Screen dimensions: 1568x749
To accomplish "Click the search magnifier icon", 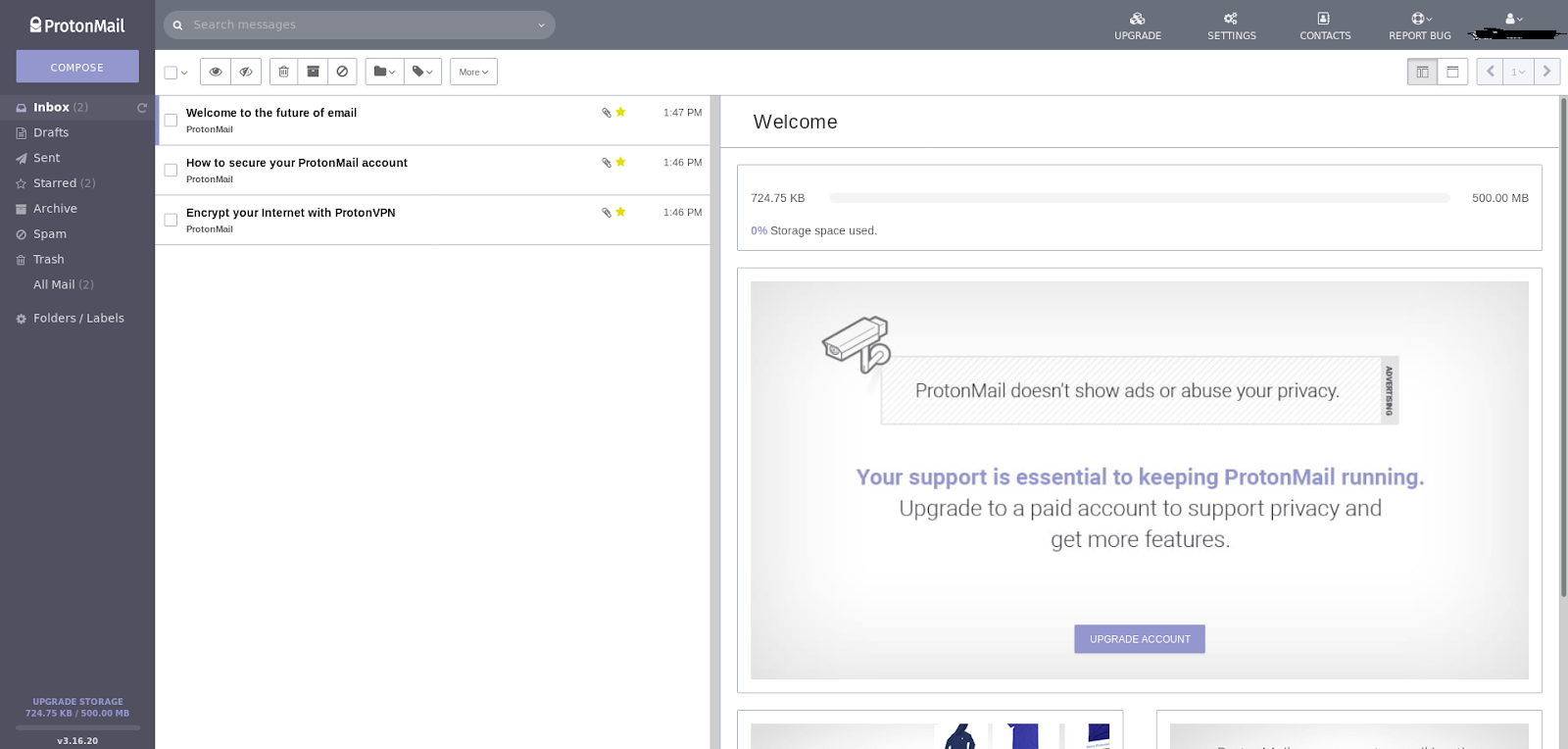I will pos(178,25).
